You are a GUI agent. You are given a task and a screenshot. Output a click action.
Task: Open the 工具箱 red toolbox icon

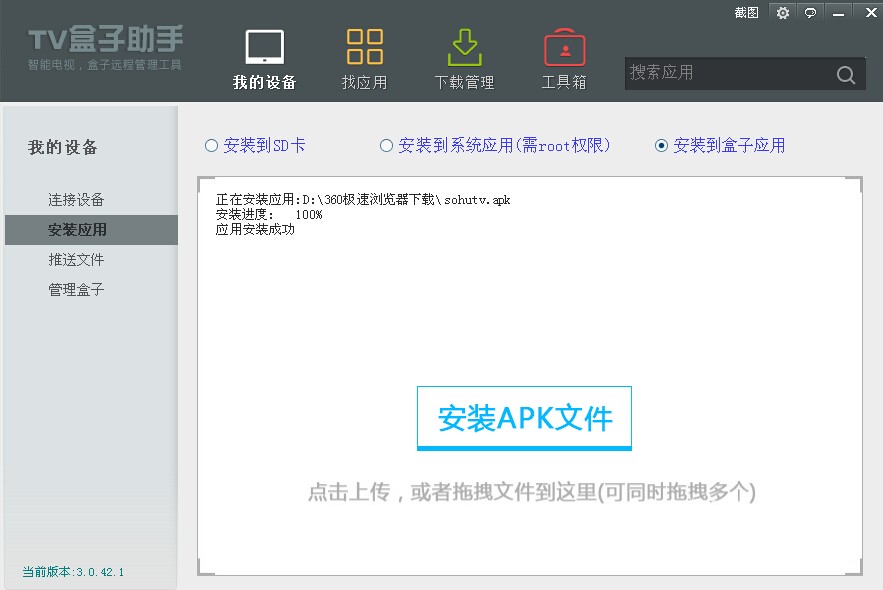tap(564, 60)
